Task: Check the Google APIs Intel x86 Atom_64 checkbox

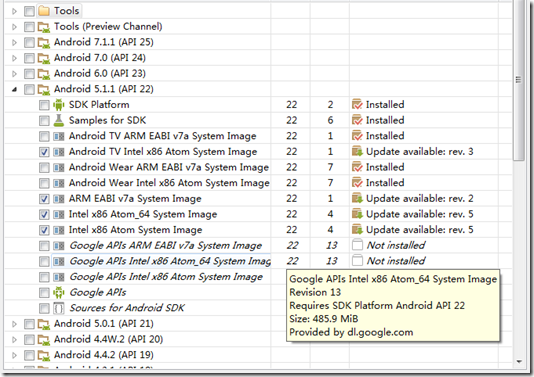Action: [x=44, y=262]
